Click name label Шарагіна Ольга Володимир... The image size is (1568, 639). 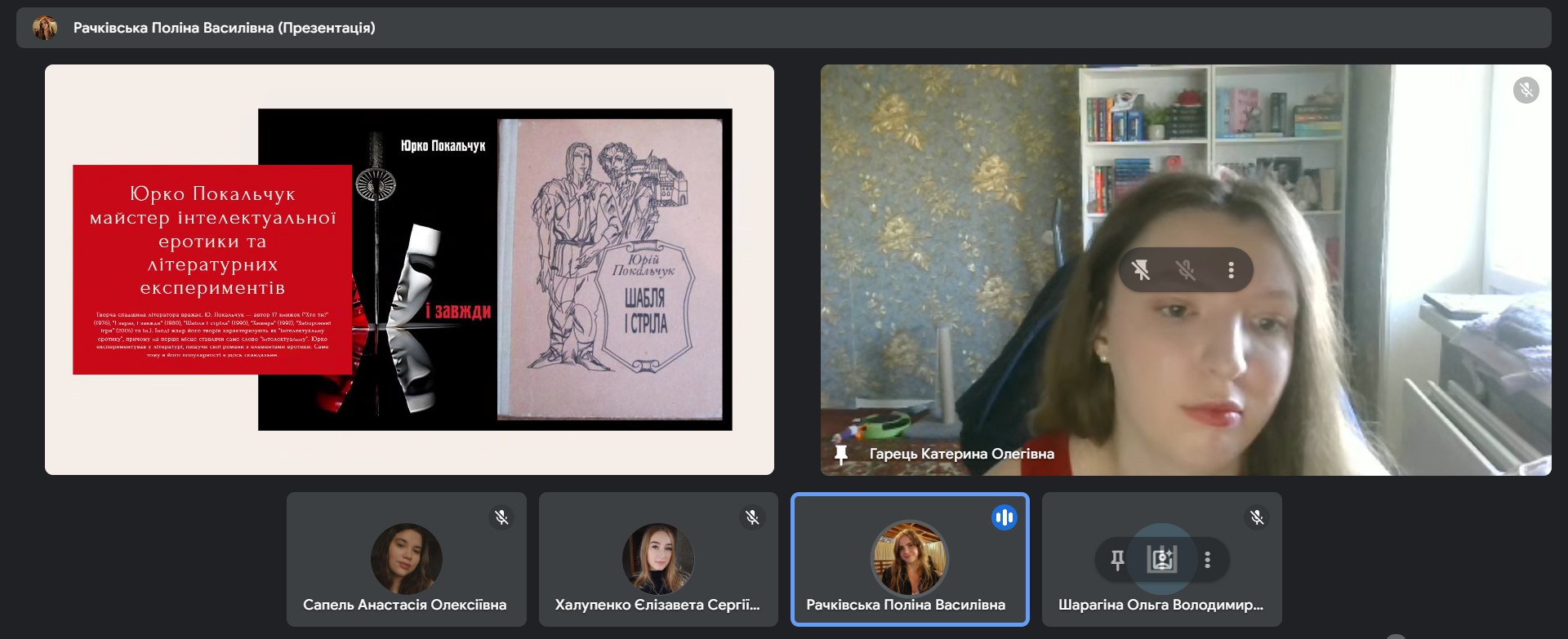pos(1160,605)
